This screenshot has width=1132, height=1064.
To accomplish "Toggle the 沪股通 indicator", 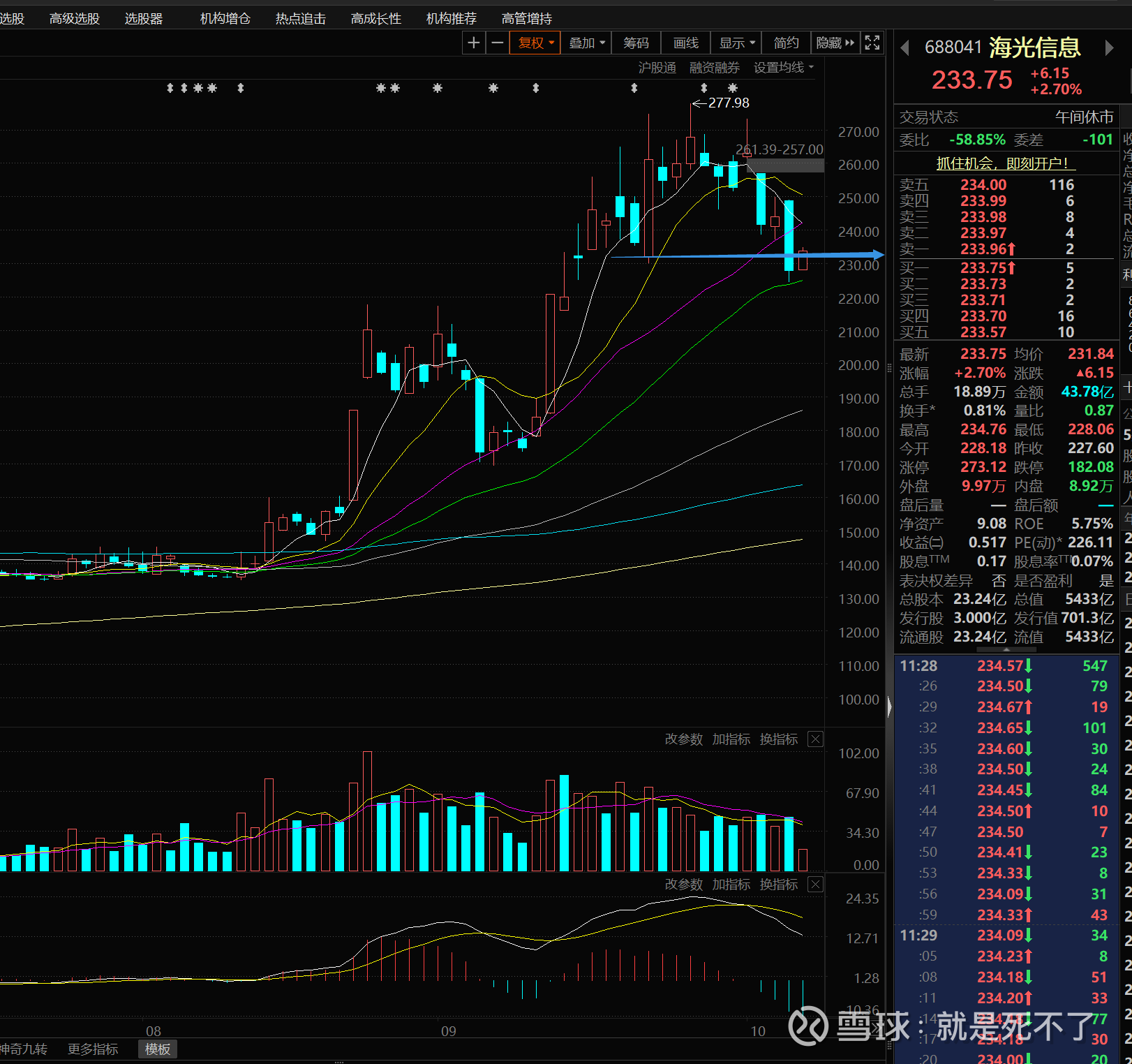I will click(657, 67).
